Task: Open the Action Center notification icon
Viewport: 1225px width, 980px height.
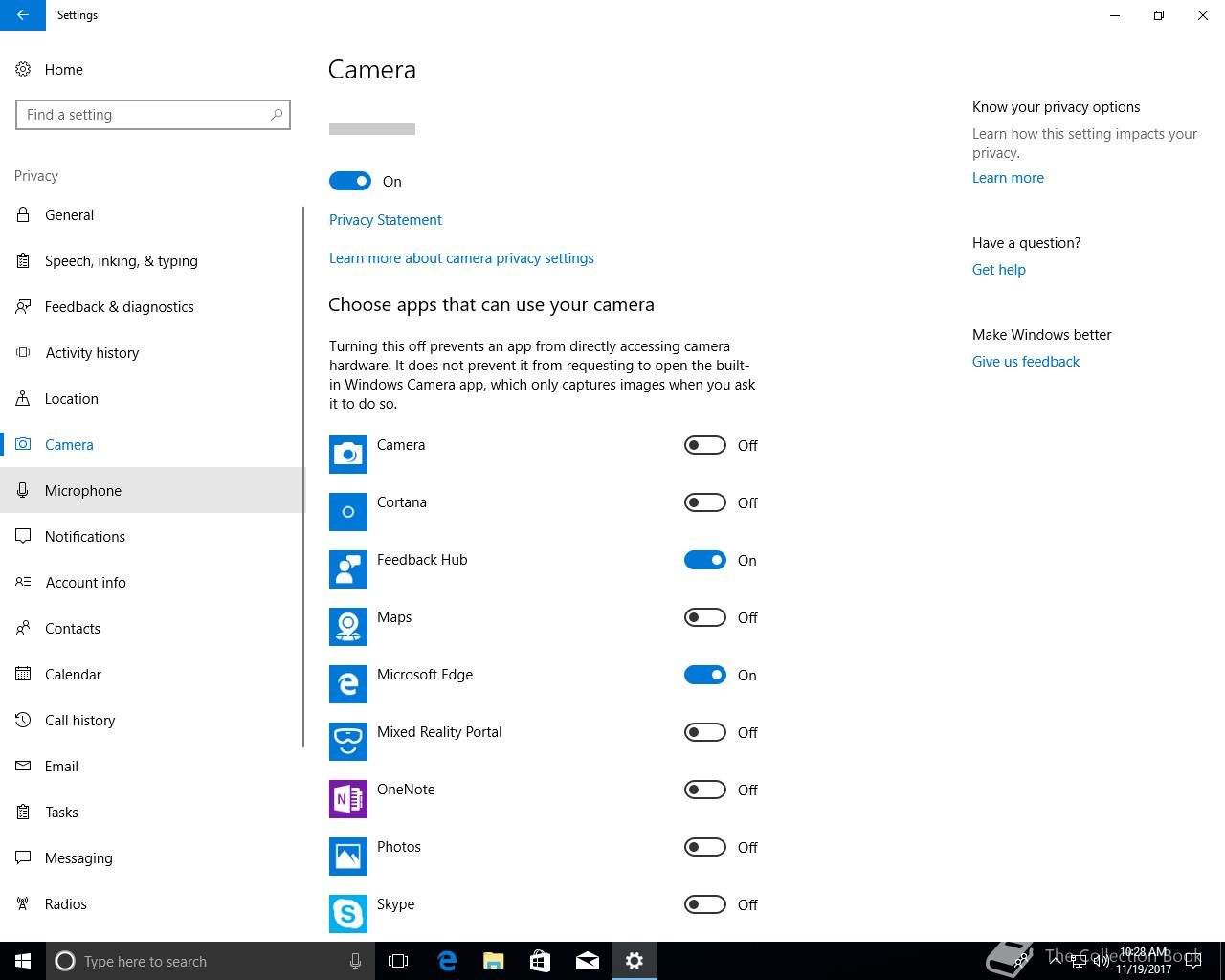Action: click(1193, 961)
